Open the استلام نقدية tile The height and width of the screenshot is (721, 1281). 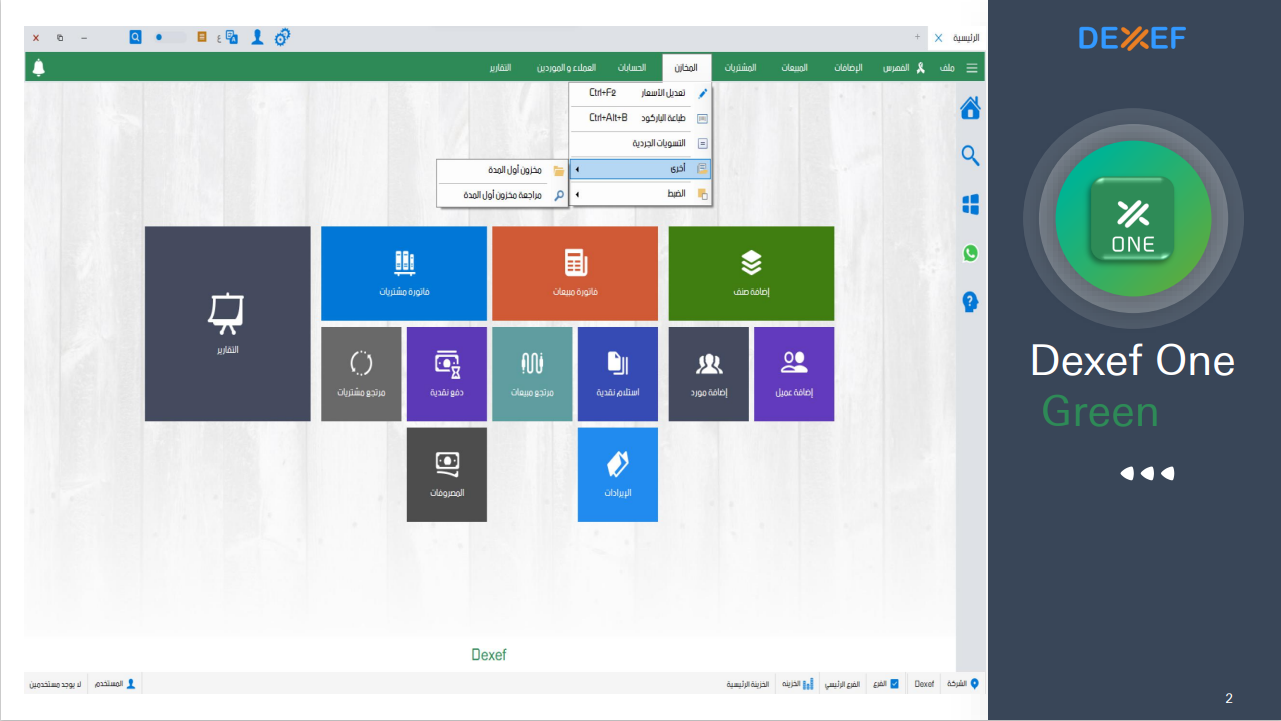pos(618,374)
